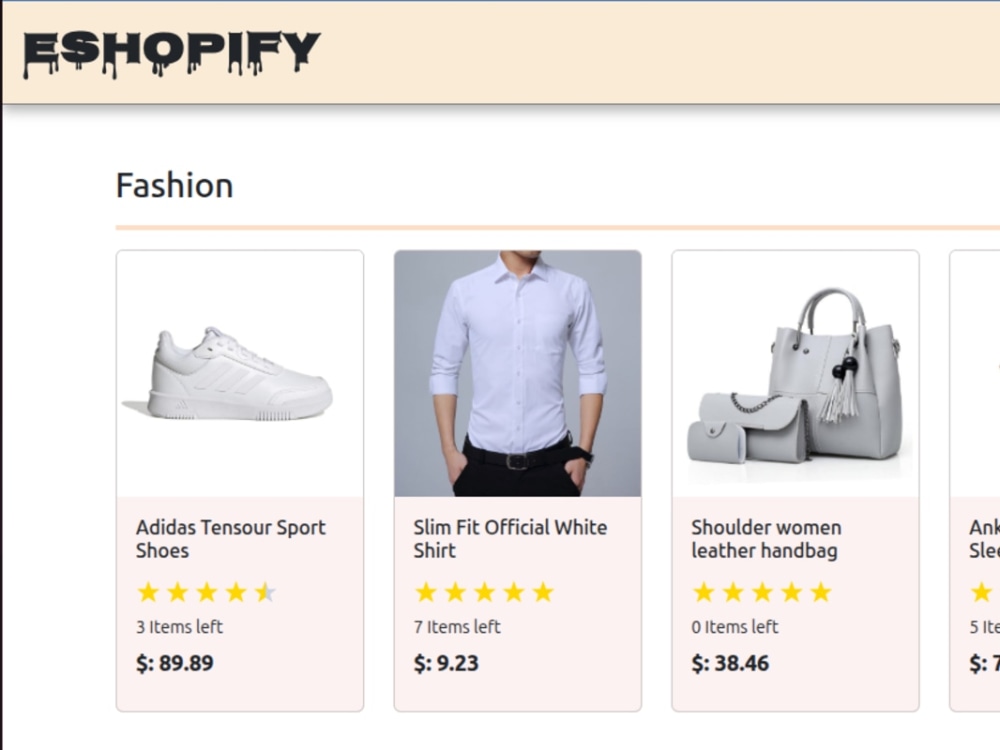Click the third star on white shirt rating
The image size is (1000, 750).
click(x=485, y=592)
